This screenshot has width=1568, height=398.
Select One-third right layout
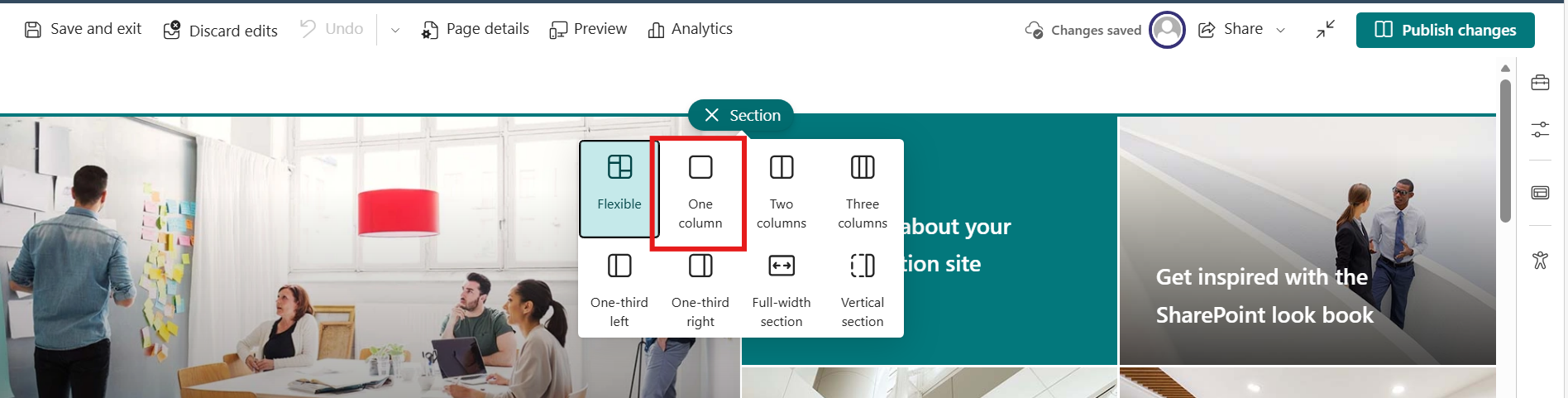click(x=700, y=290)
